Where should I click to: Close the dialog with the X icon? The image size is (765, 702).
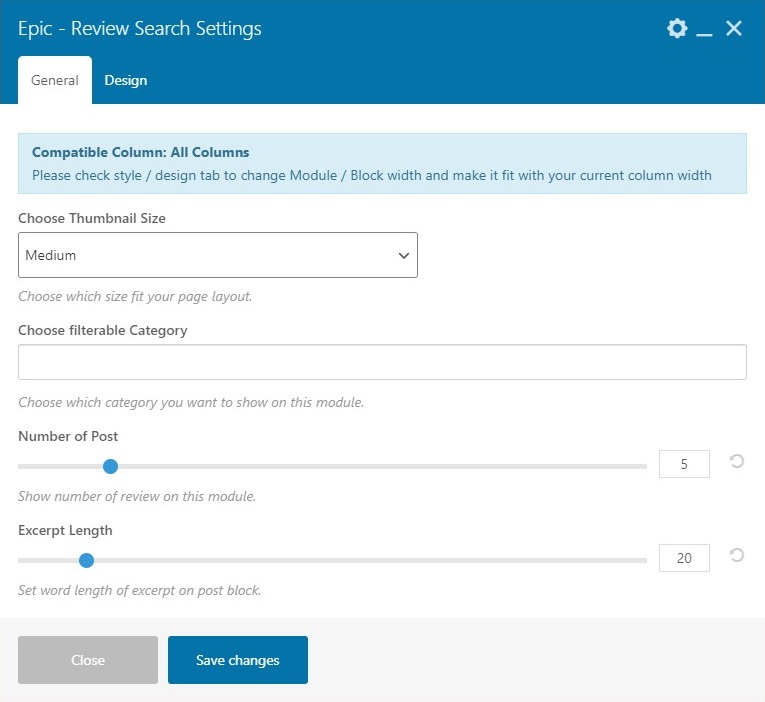point(734,28)
